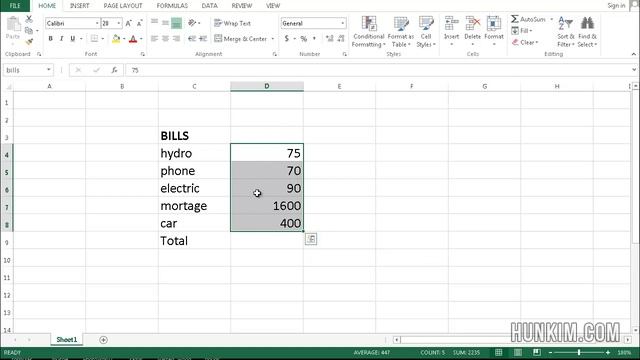Click Increase Decimal icon
Image resolution: width=640 pixels, height=360 pixels.
pyautogui.click(x=329, y=39)
